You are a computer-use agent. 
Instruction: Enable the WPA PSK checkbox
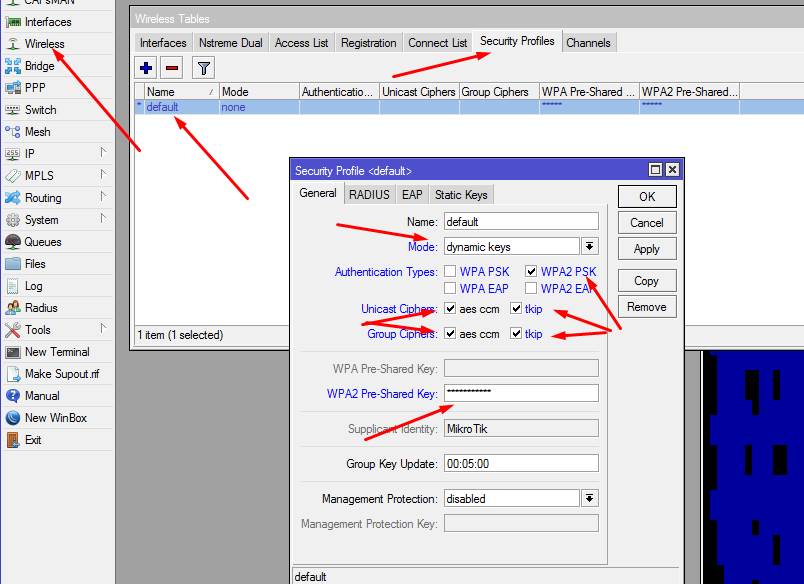pyautogui.click(x=451, y=271)
